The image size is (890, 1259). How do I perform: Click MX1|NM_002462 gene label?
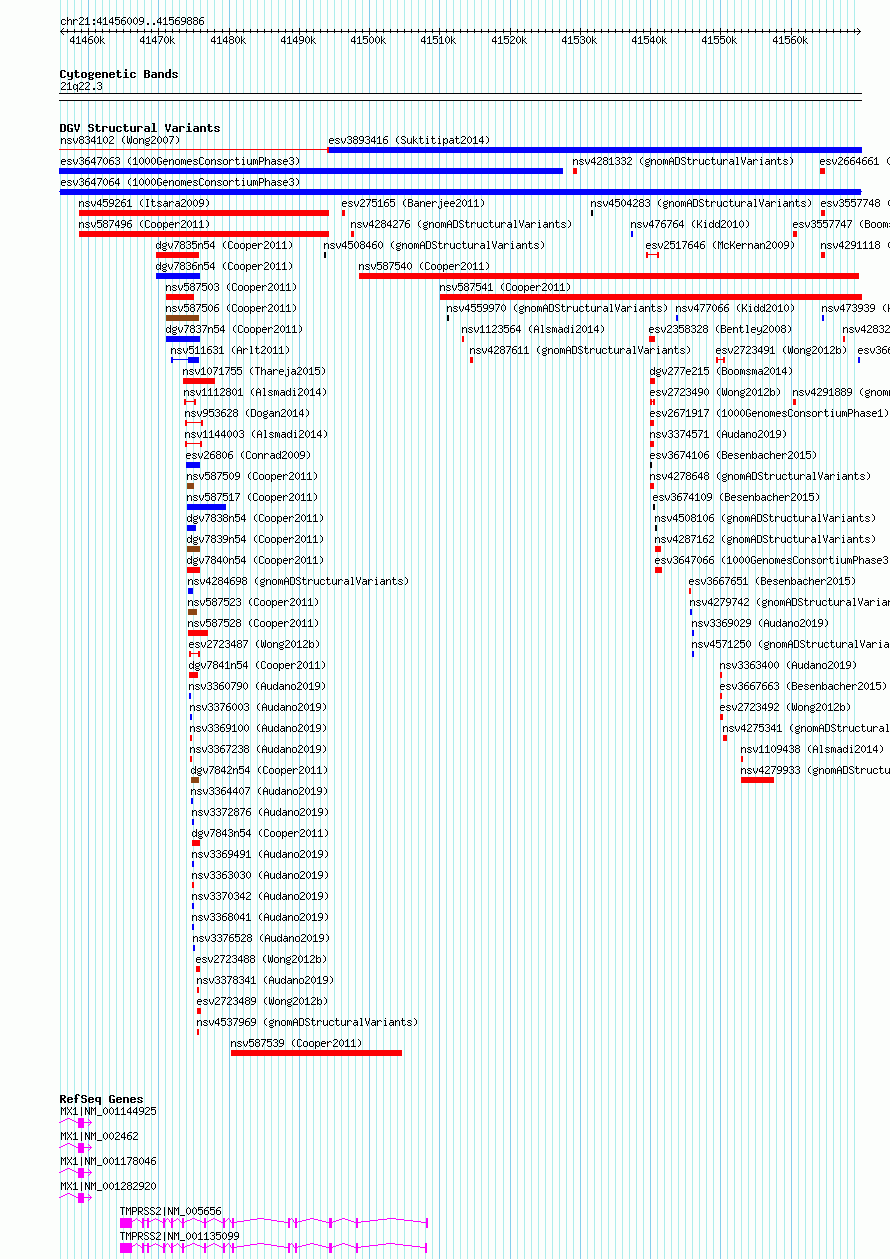click(99, 1136)
